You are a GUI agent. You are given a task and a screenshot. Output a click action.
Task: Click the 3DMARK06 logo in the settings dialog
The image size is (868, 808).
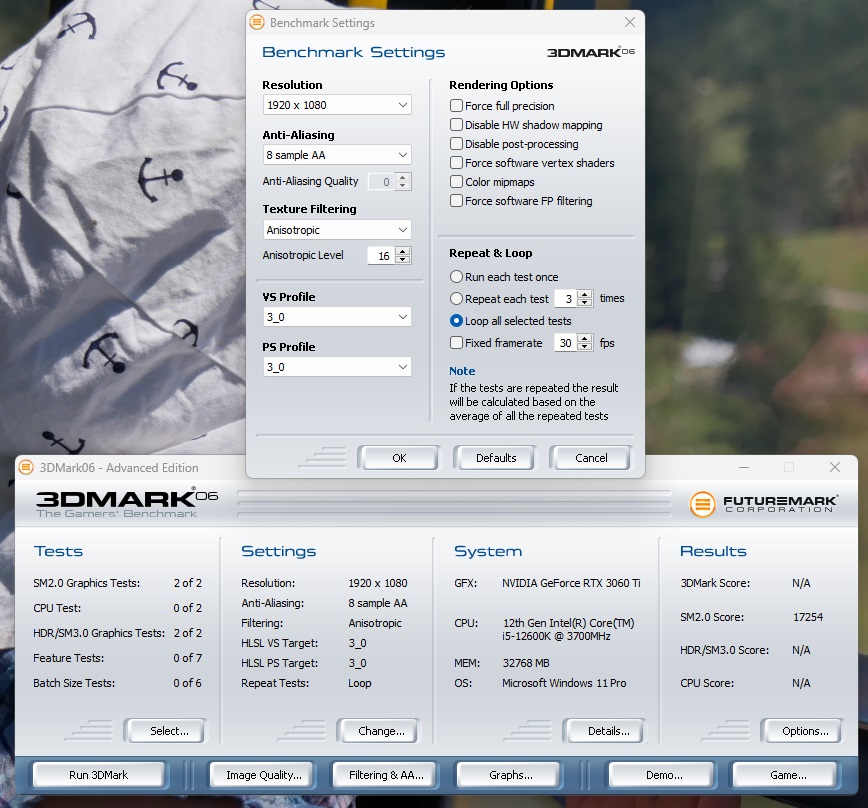pyautogui.click(x=591, y=52)
